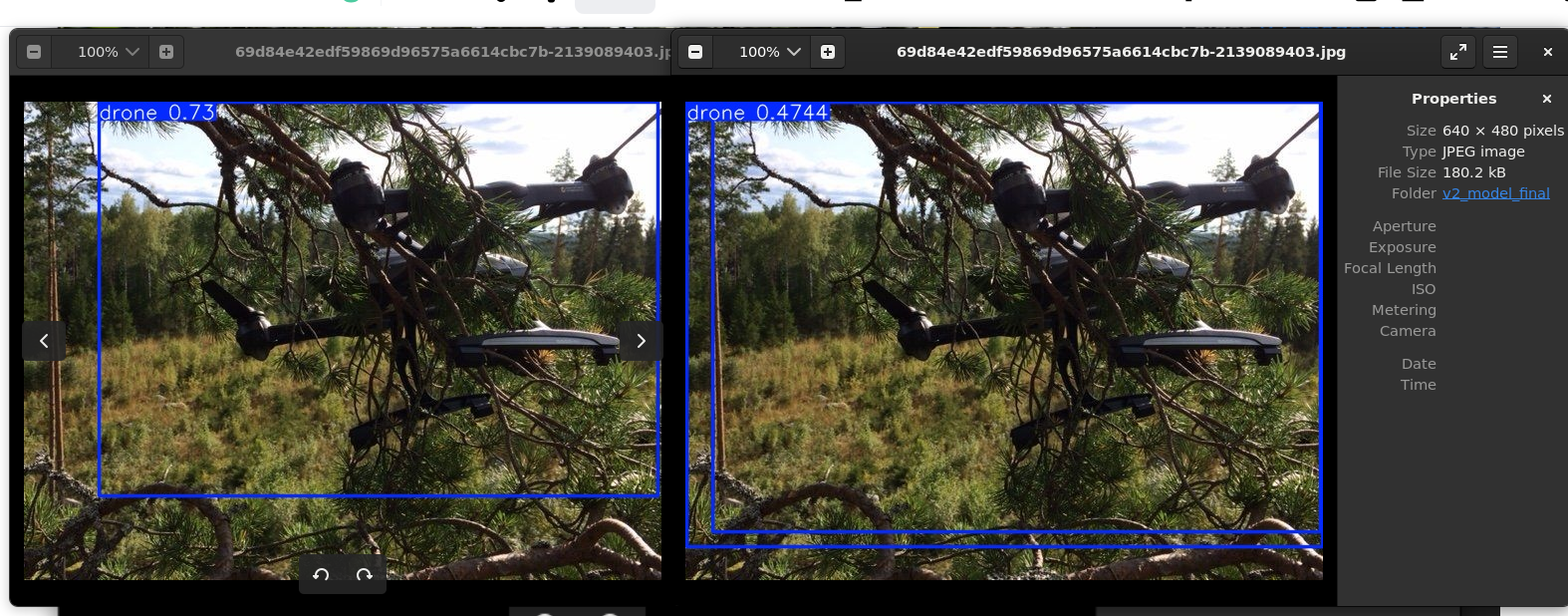This screenshot has width=1568, height=616.
Task: Open the hamburger main menu
Action: pyautogui.click(x=1500, y=52)
